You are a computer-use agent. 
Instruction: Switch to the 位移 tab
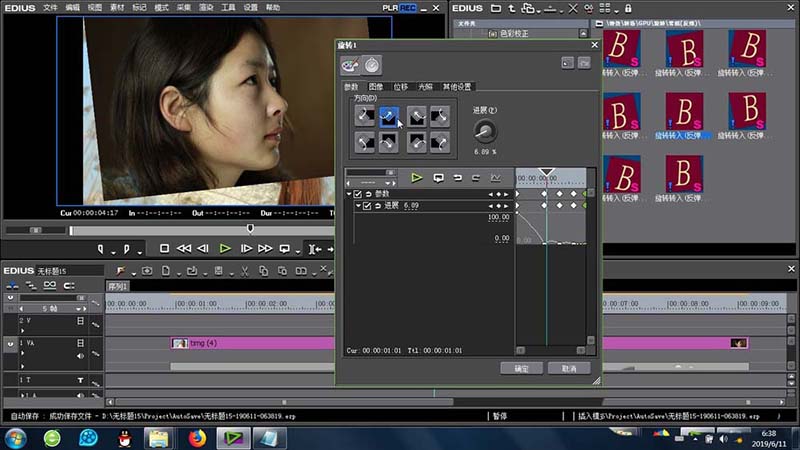pyautogui.click(x=401, y=87)
